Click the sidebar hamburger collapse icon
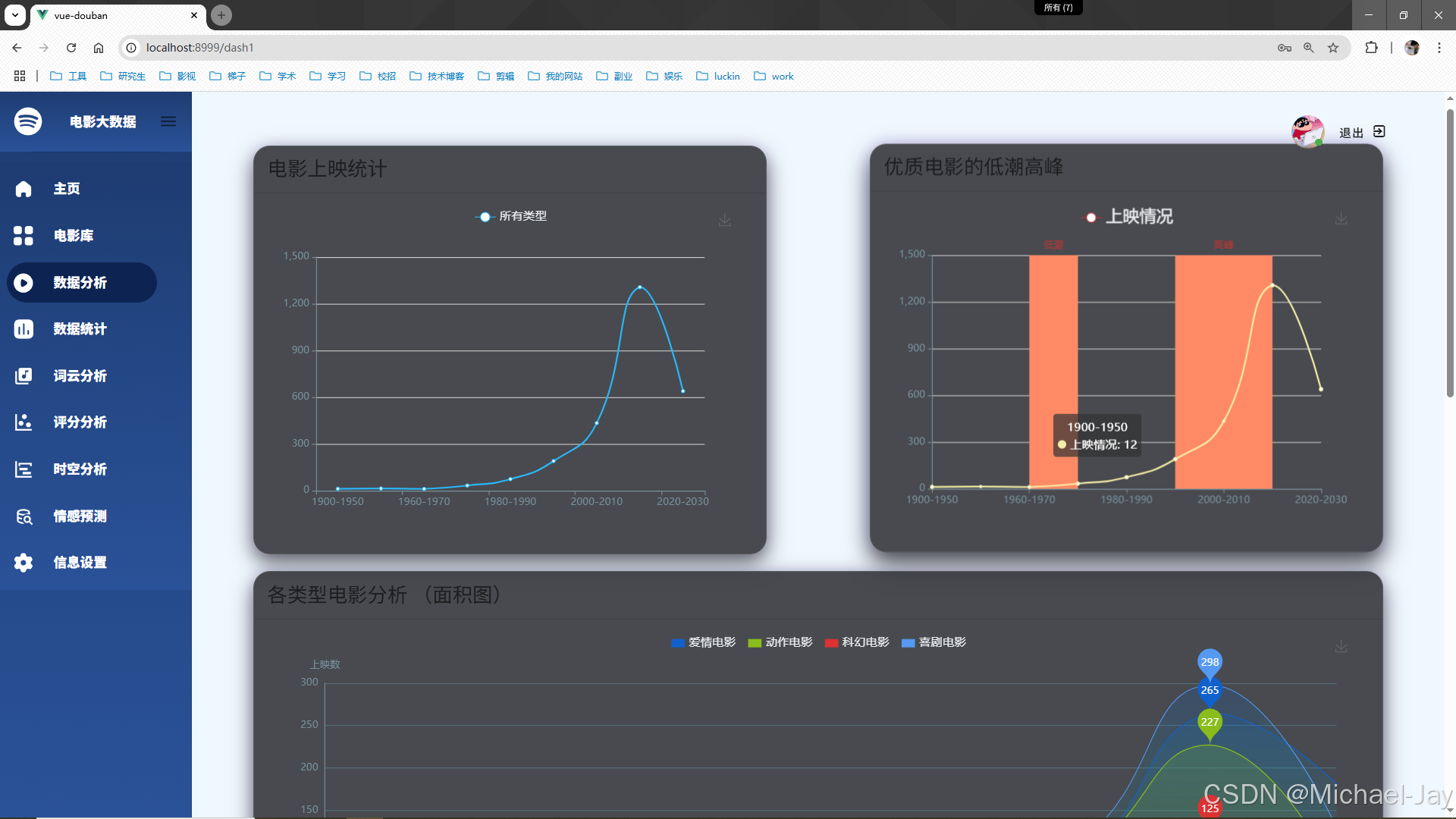Screen dimensions: 1456x819 tap(168, 121)
